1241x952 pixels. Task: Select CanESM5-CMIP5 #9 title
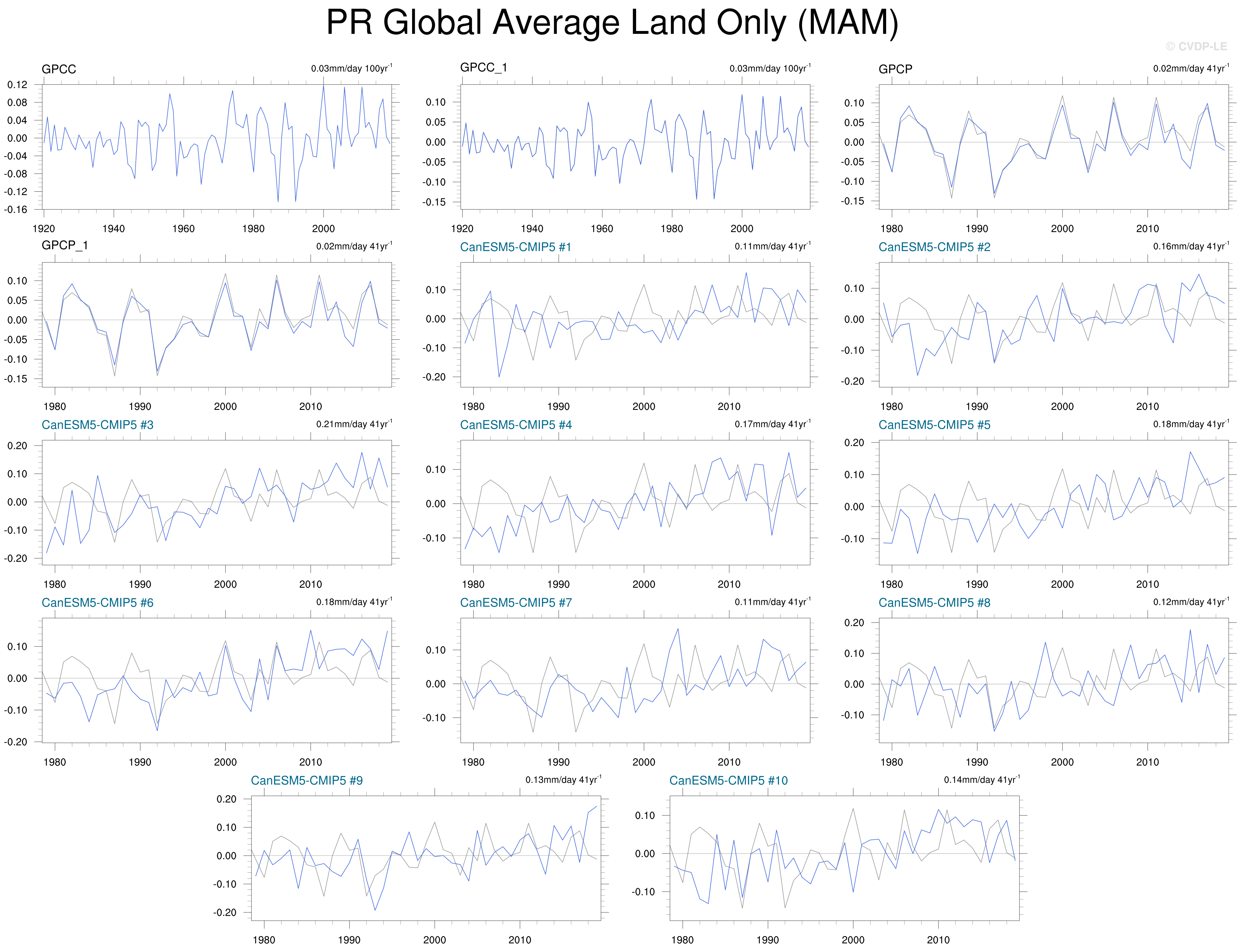click(307, 781)
